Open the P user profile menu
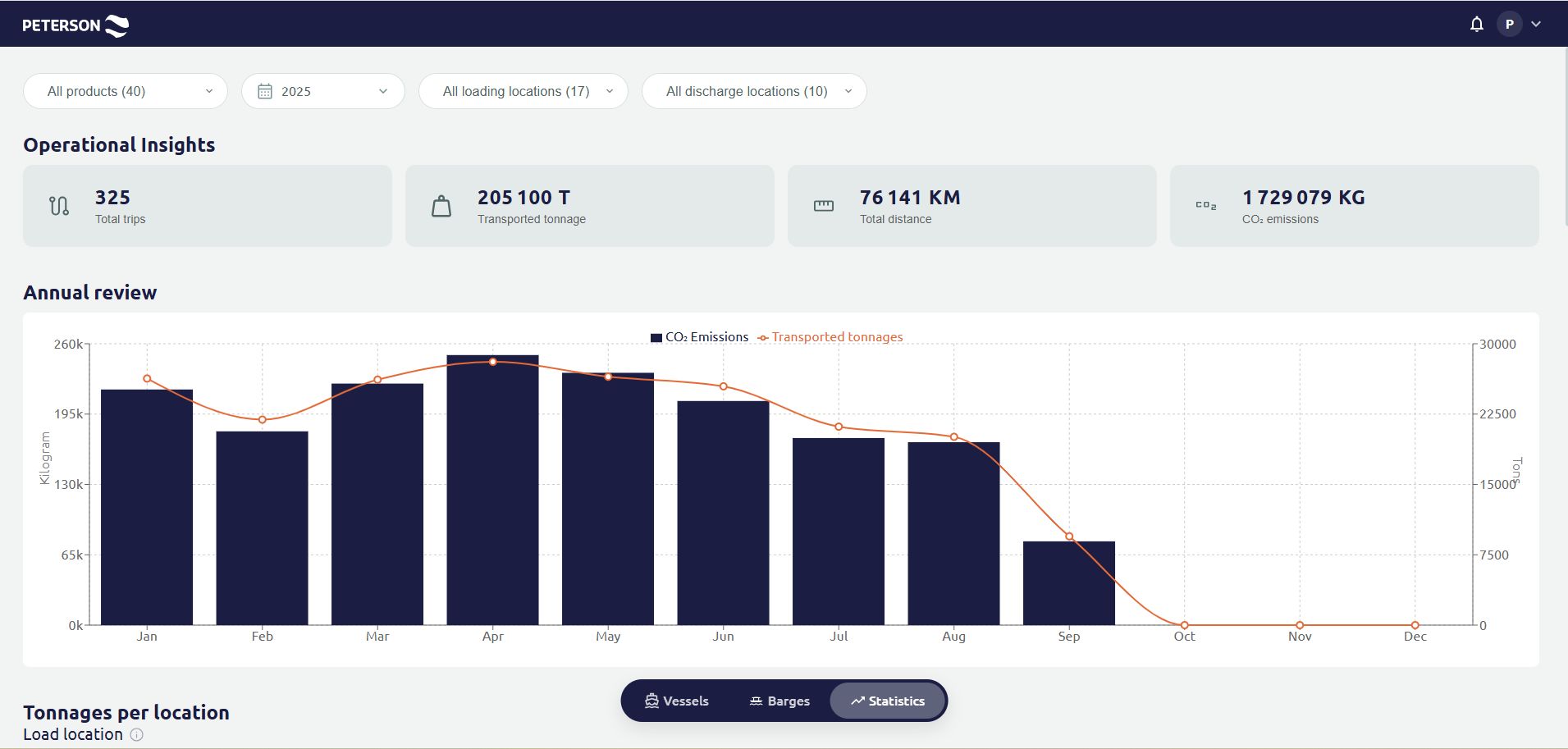Viewport: 1568px width, 749px height. (1508, 24)
